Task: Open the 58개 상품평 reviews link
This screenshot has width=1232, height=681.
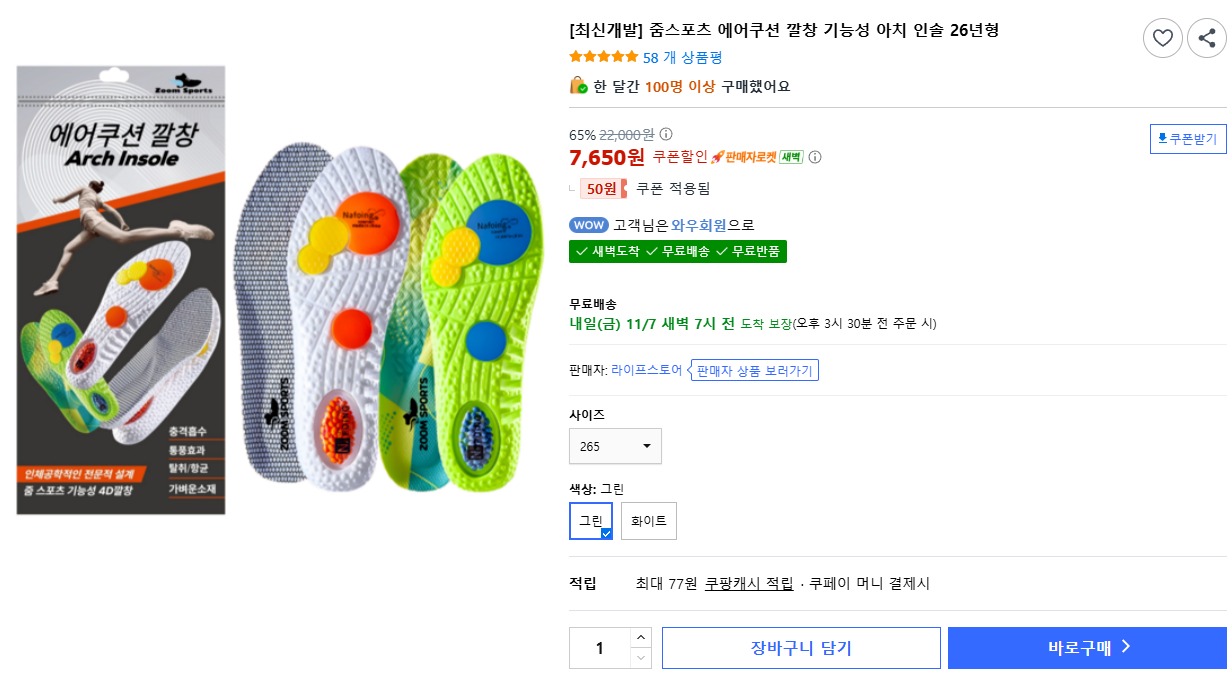Action: tap(682, 58)
